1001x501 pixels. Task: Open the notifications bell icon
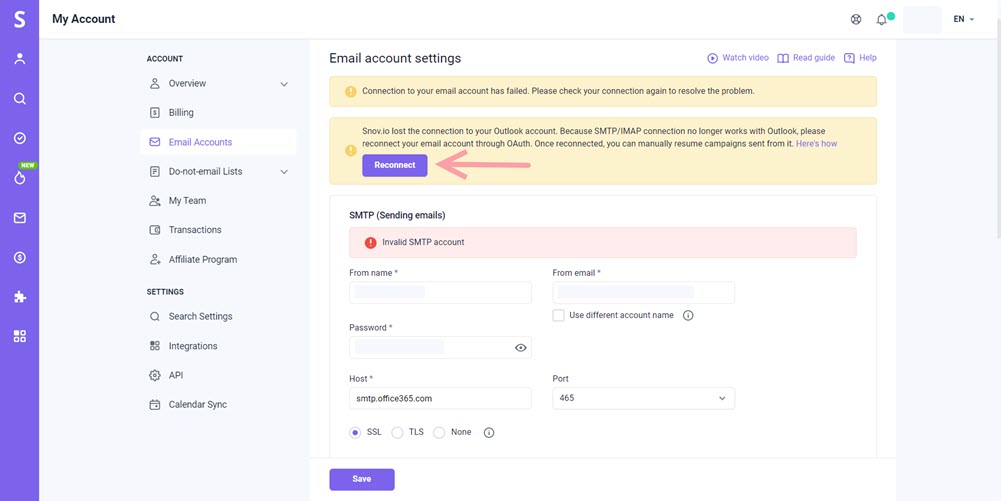pos(882,20)
